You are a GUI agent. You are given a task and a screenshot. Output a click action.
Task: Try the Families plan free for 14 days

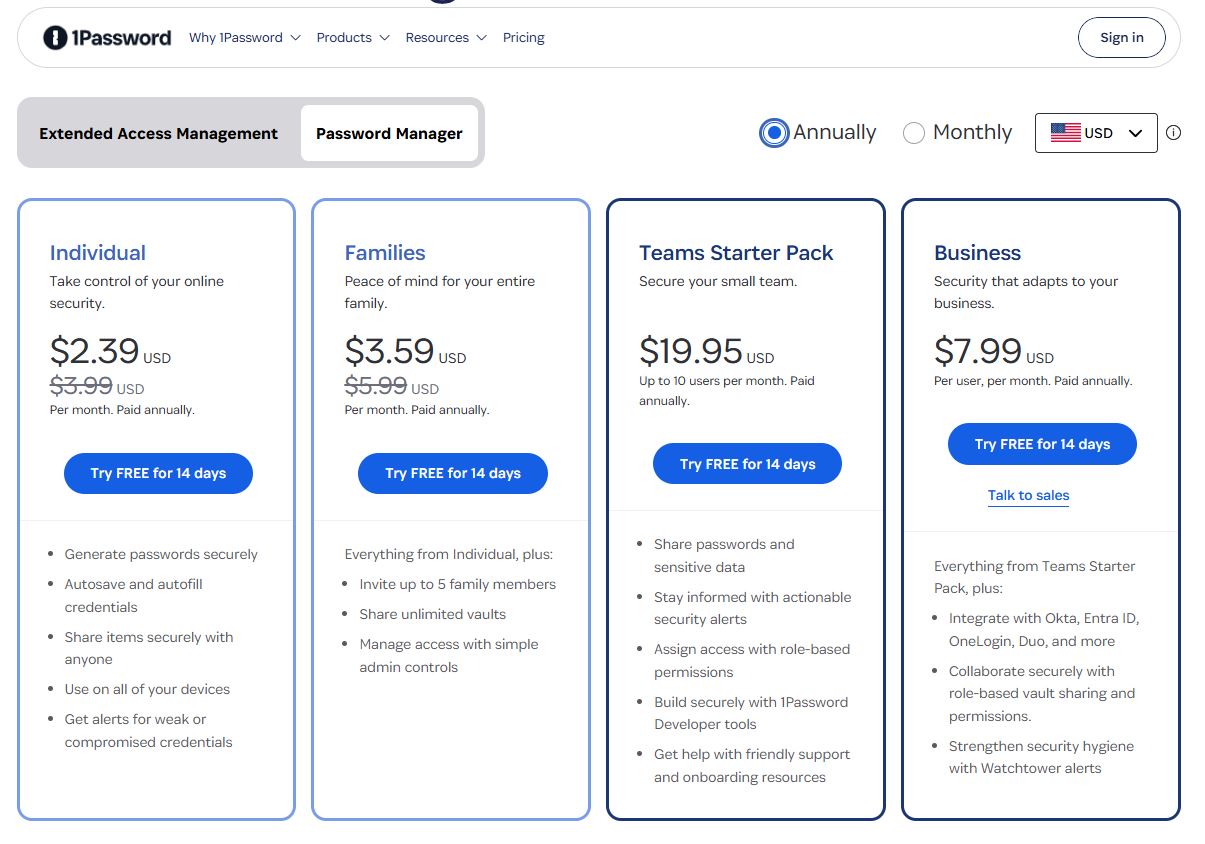(452, 473)
